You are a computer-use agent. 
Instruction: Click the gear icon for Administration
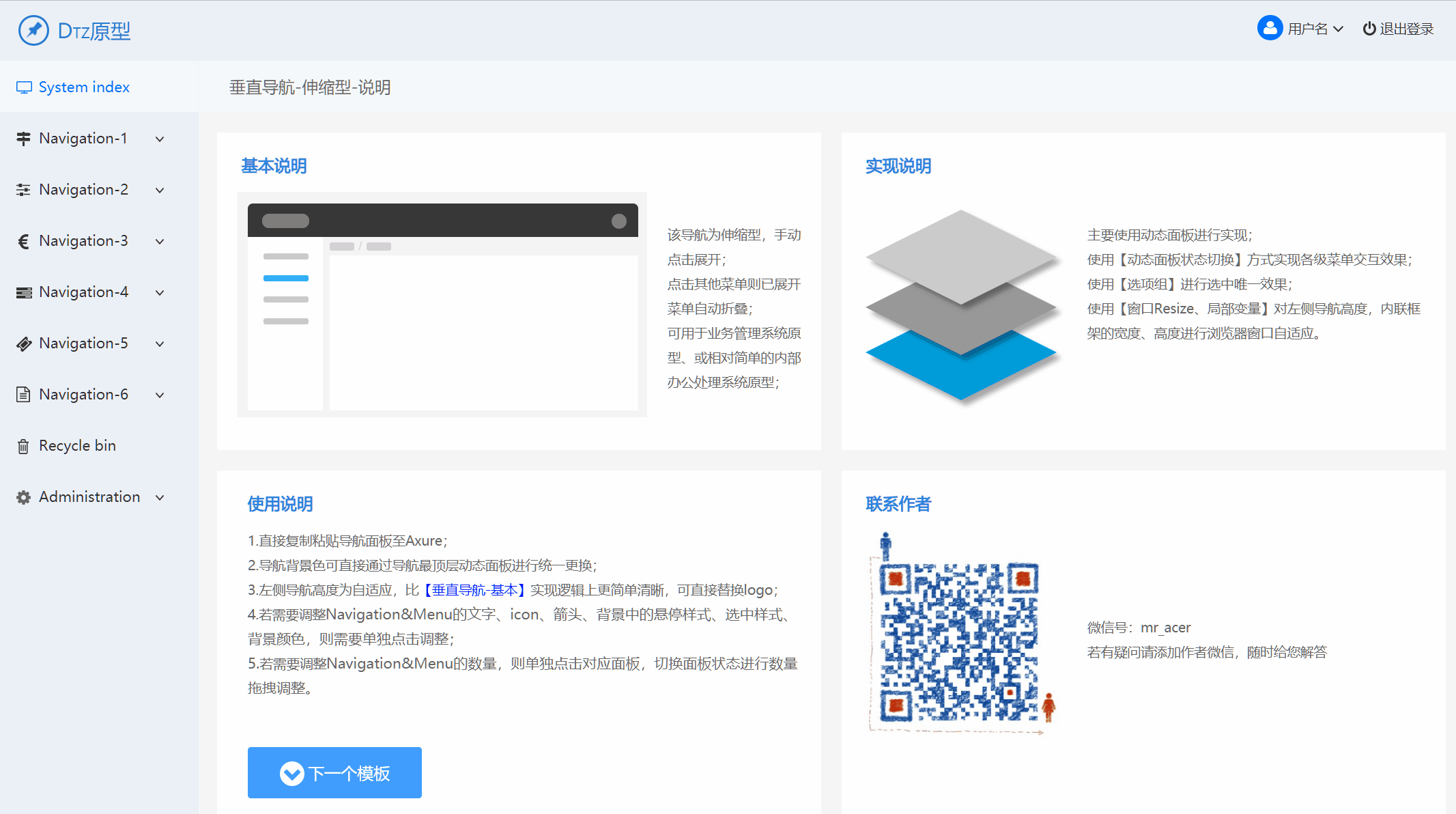pos(23,497)
